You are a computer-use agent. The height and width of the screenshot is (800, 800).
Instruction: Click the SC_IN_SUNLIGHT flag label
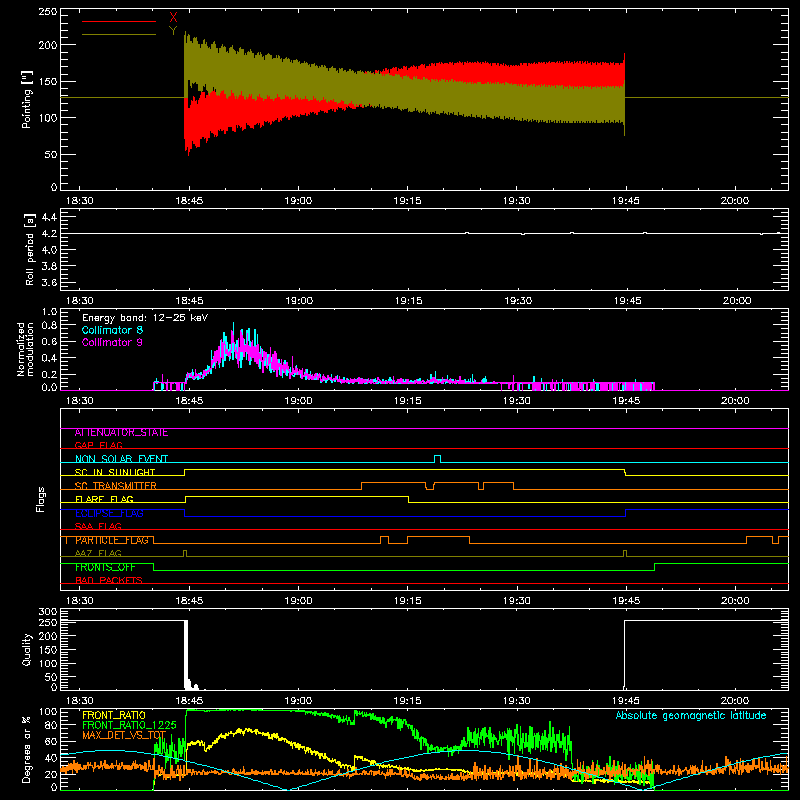coord(115,472)
